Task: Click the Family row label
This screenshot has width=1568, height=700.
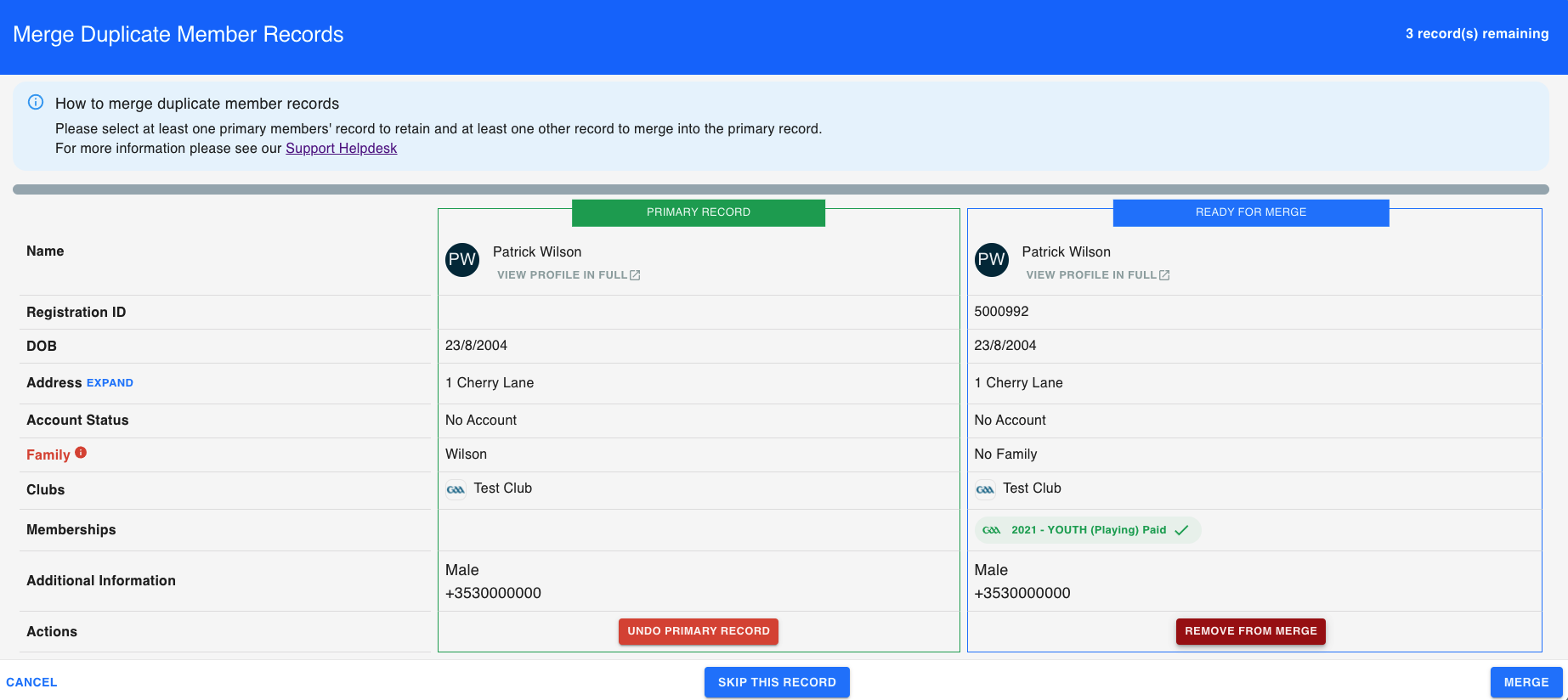Action: [x=48, y=455]
